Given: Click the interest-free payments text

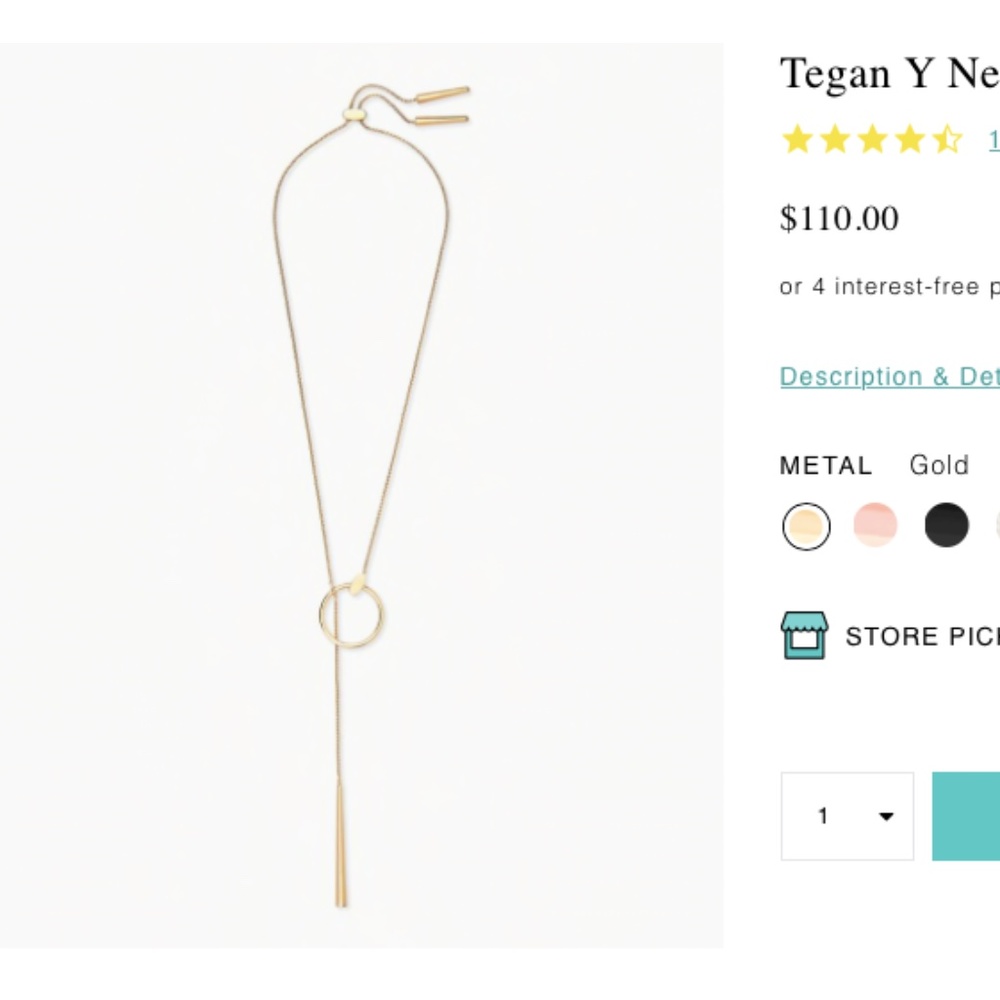Looking at the screenshot, I should [x=890, y=287].
